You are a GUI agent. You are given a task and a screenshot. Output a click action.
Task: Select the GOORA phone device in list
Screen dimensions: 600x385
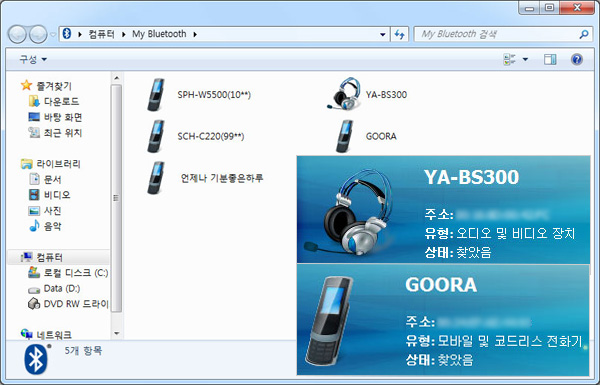point(366,136)
